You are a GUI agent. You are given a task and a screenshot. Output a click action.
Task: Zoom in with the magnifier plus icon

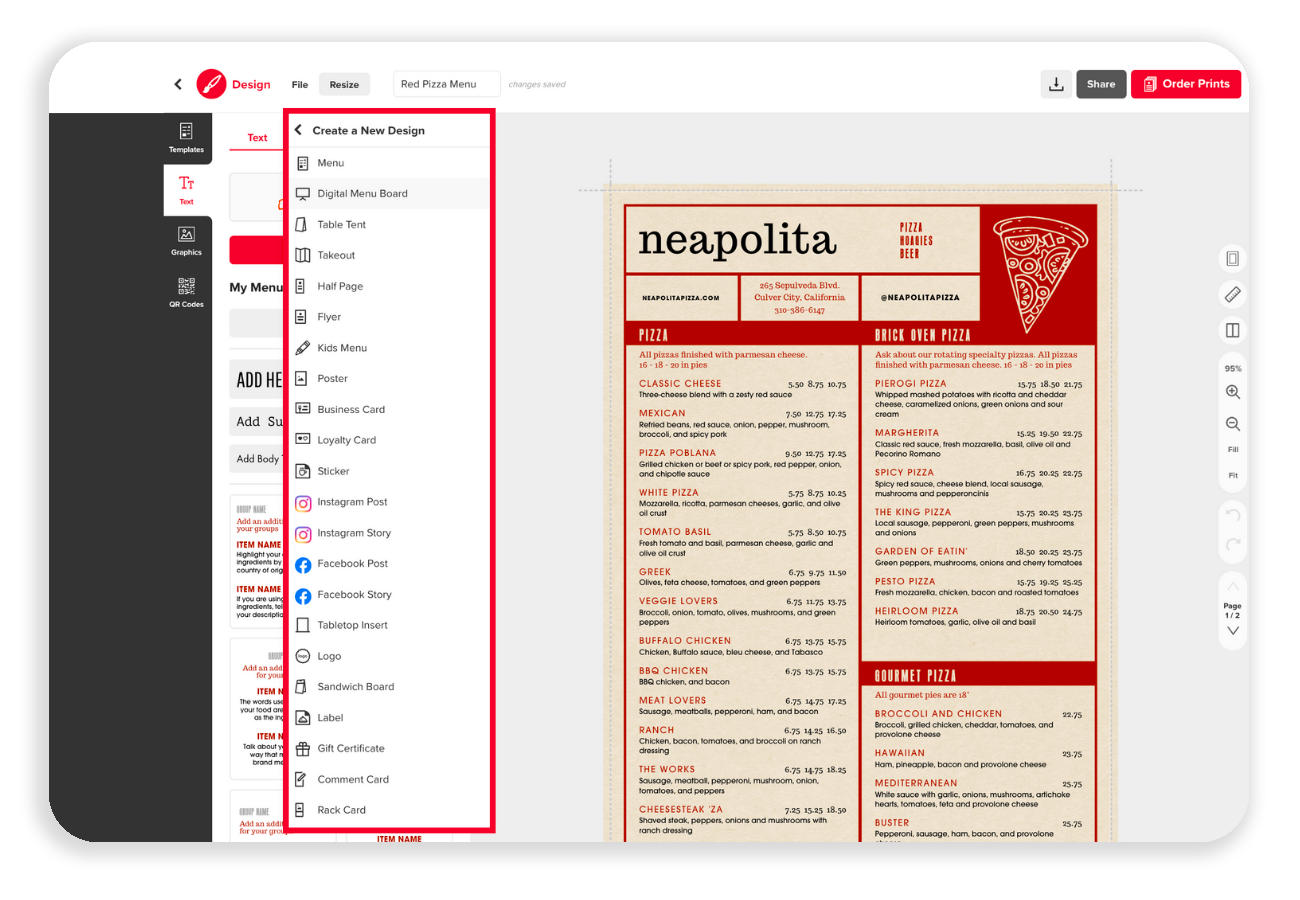pyautogui.click(x=1233, y=393)
